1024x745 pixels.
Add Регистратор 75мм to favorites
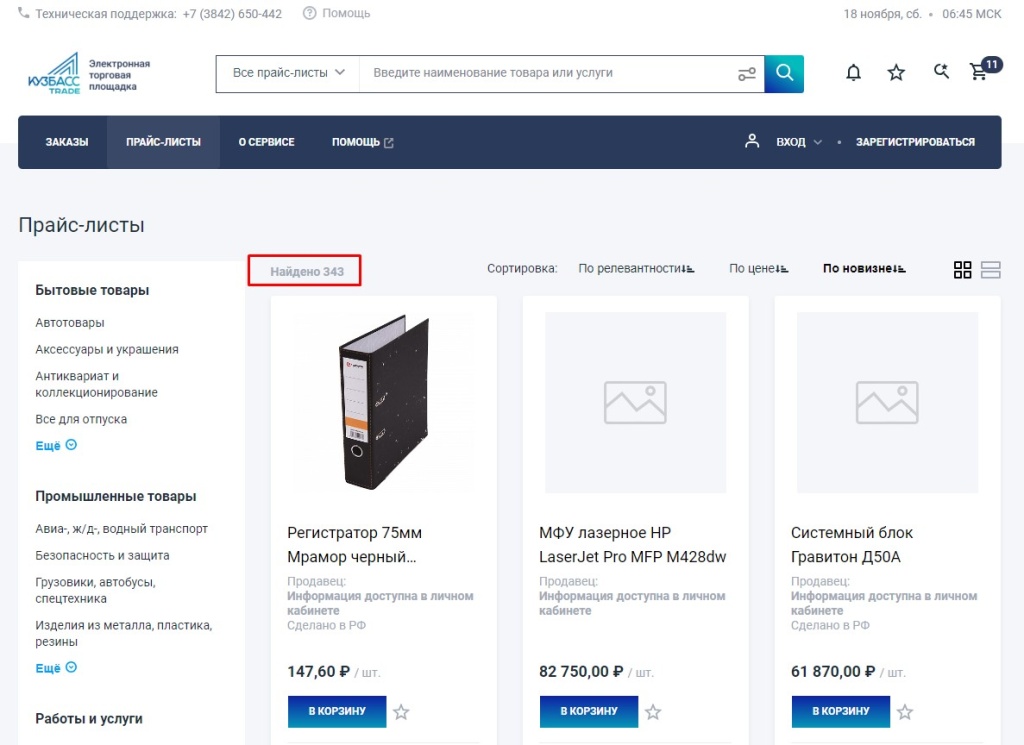(401, 712)
